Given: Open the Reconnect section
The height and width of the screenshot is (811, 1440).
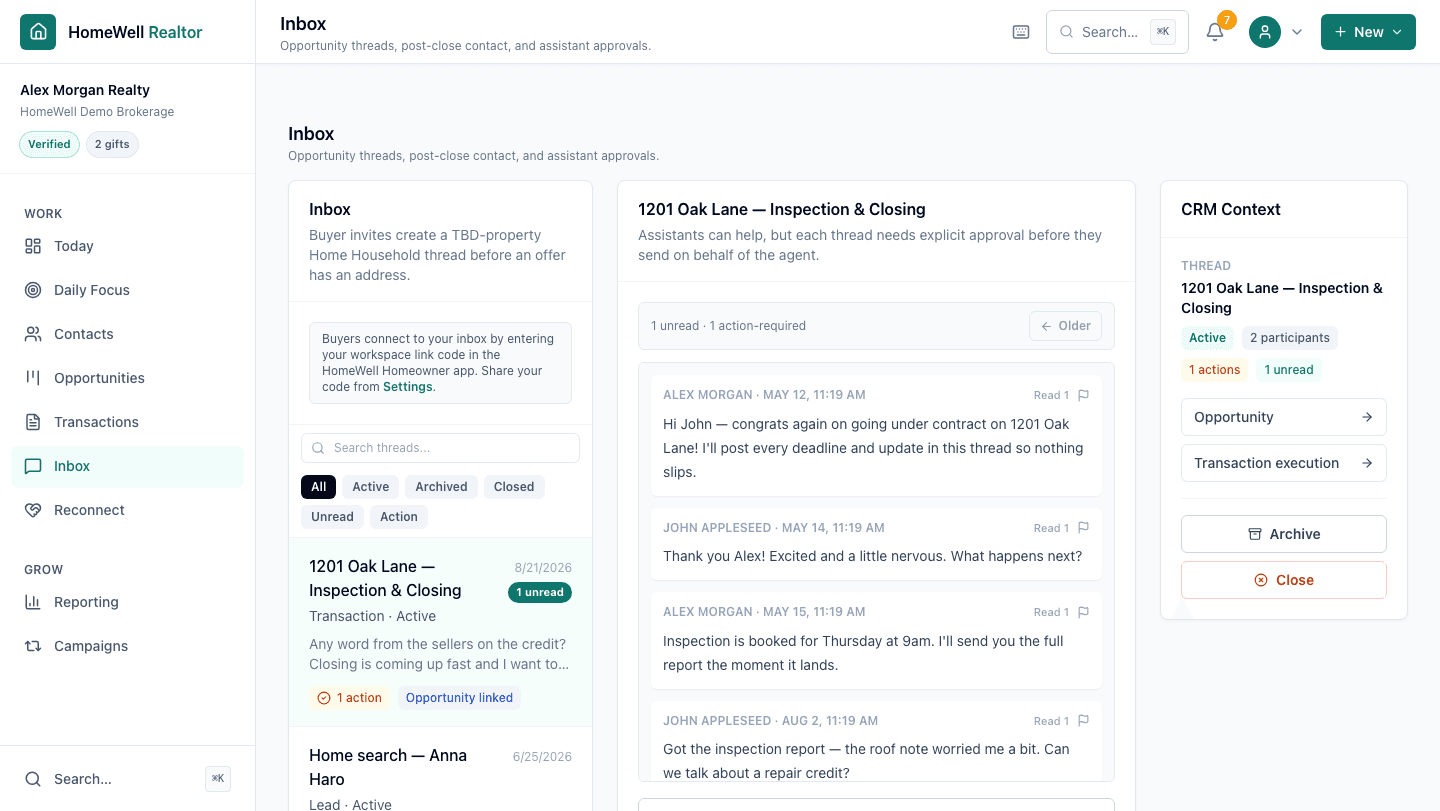Looking at the screenshot, I should pos(127,510).
